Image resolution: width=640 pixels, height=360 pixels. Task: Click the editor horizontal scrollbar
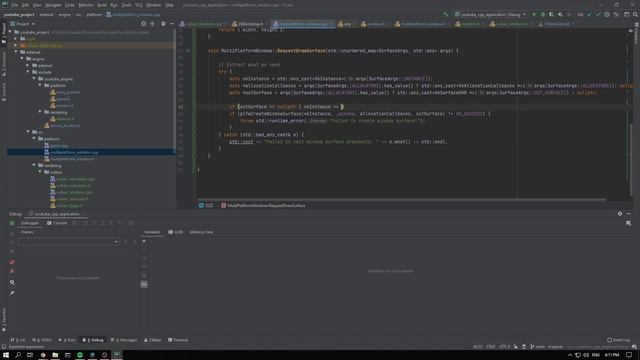tap(401, 200)
